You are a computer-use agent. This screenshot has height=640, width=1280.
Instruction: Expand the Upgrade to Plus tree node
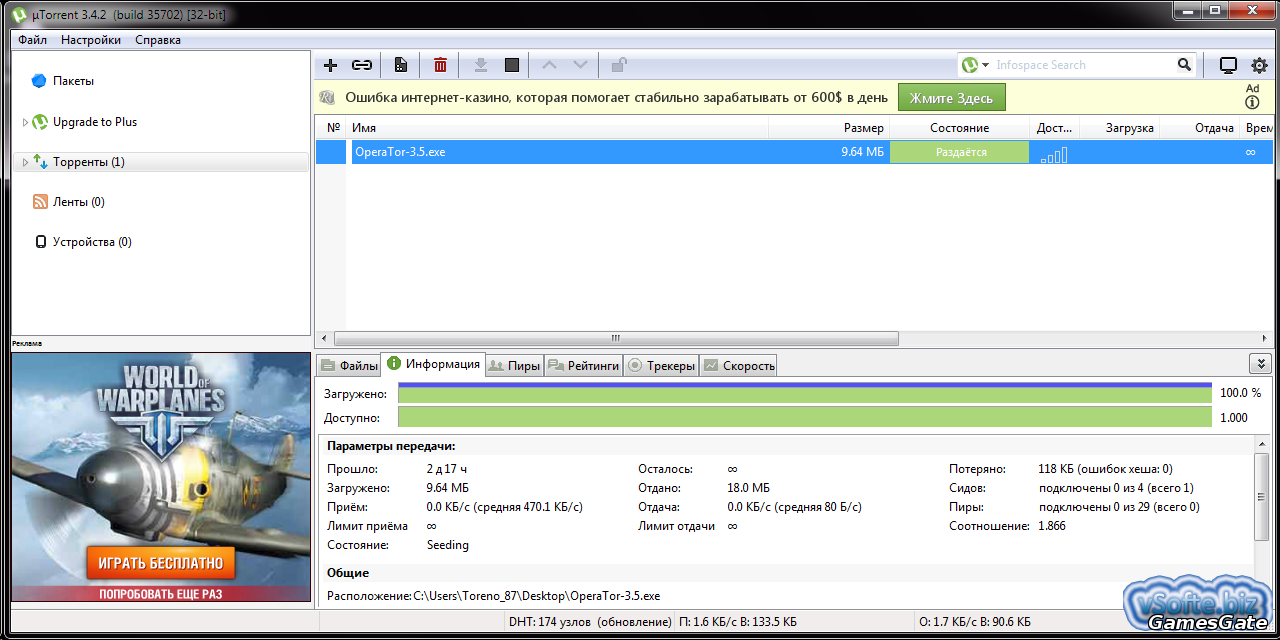pyautogui.click(x=25, y=122)
